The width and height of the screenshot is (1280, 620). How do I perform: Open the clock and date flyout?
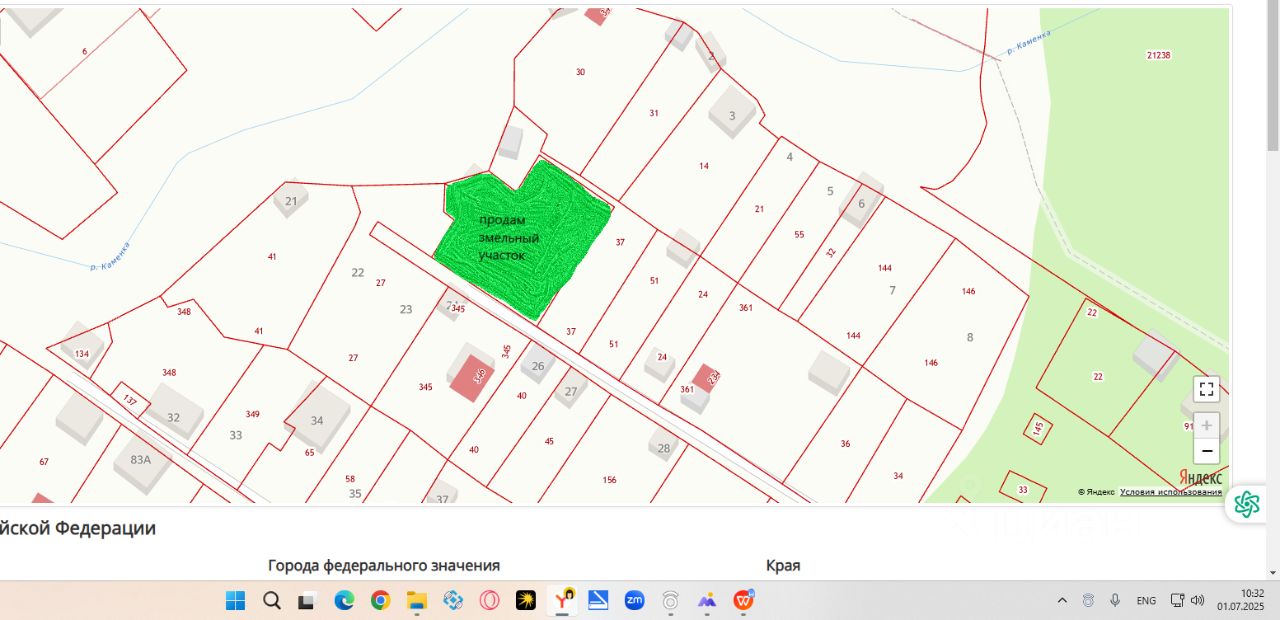(x=1239, y=600)
